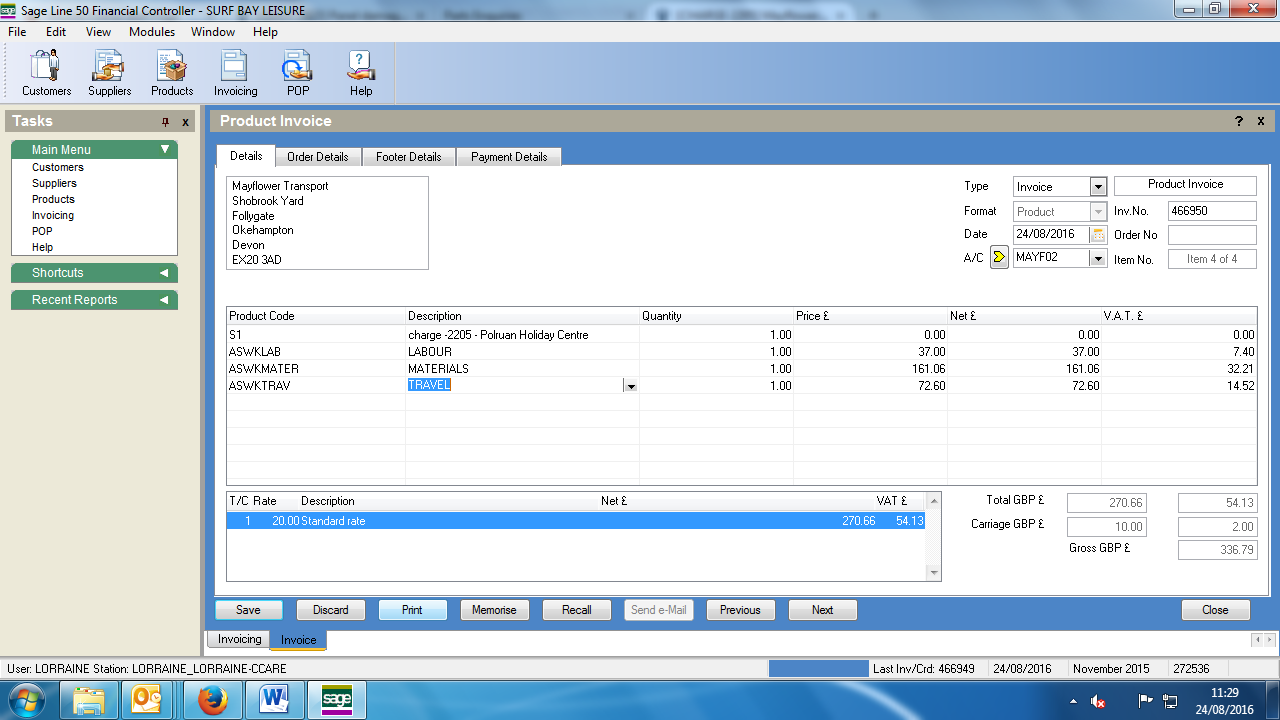Click the POP toolbar icon

pos(298,73)
